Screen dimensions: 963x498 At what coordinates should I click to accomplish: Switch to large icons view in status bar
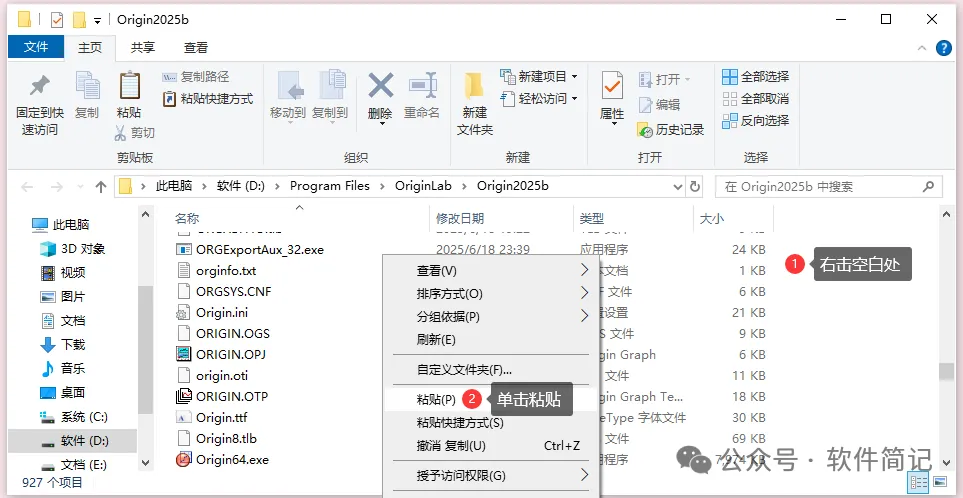click(x=940, y=482)
